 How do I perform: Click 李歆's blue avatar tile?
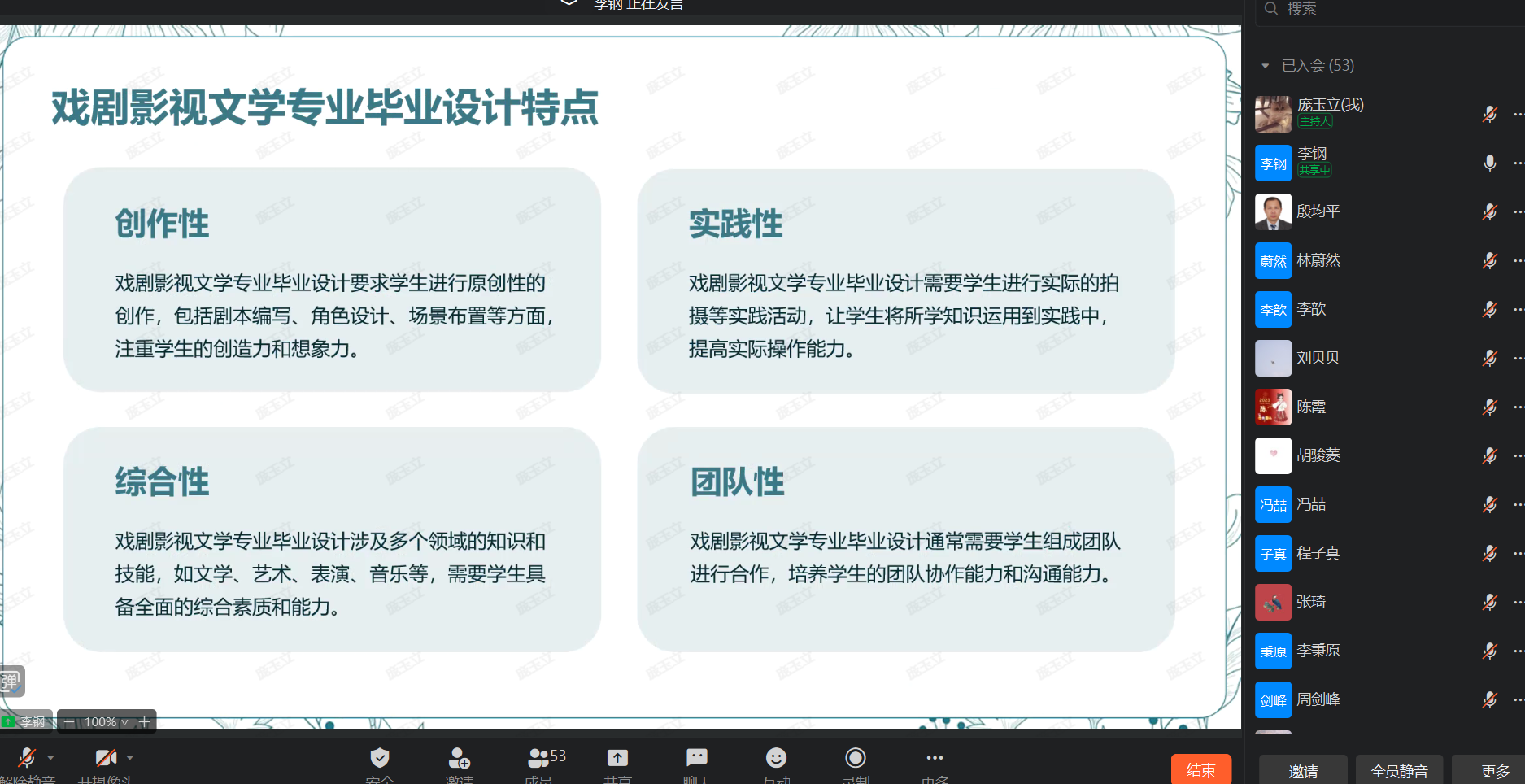(1273, 309)
